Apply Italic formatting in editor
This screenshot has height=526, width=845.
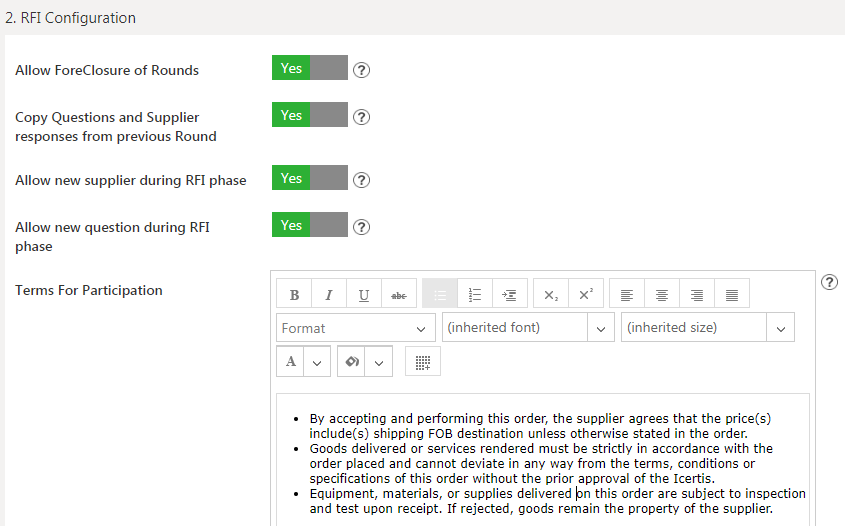point(328,294)
